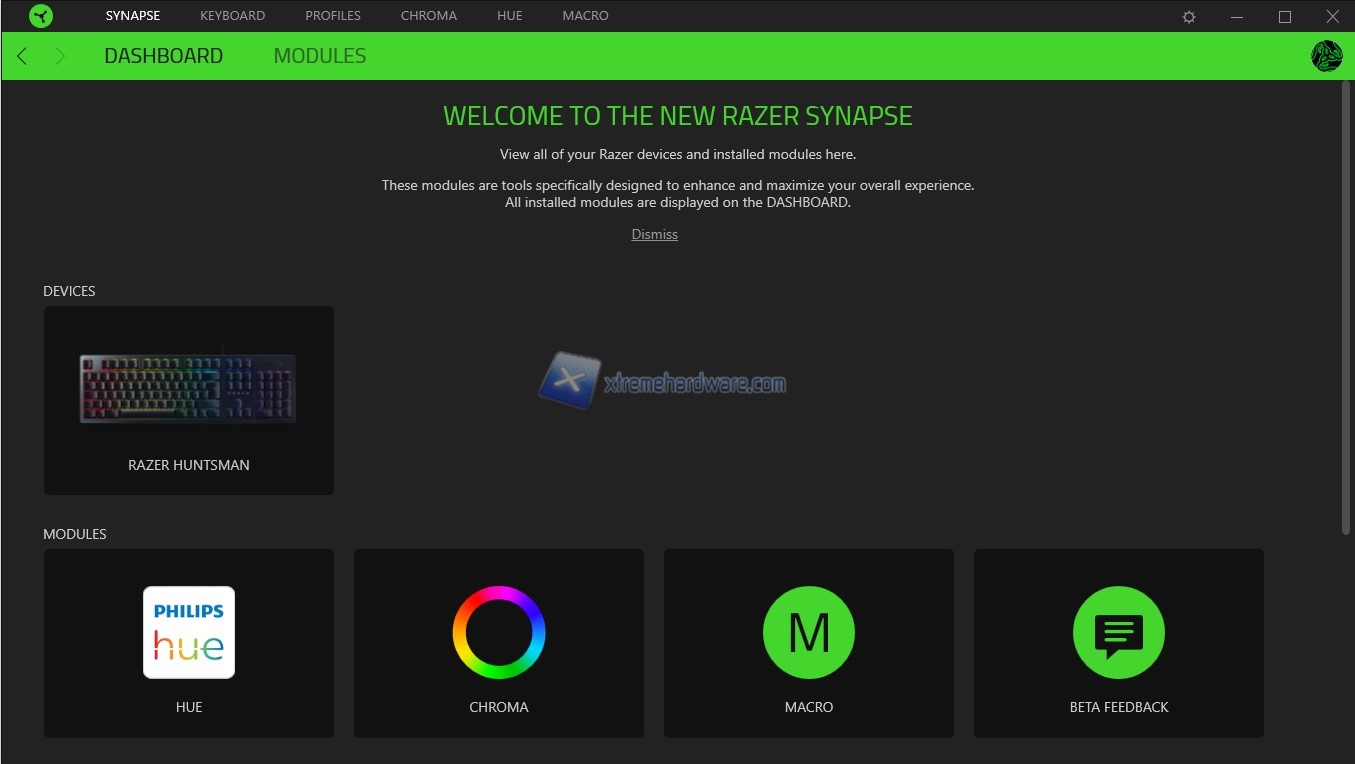Image resolution: width=1355 pixels, height=764 pixels.
Task: Open the MODULES subtab
Action: tap(320, 56)
